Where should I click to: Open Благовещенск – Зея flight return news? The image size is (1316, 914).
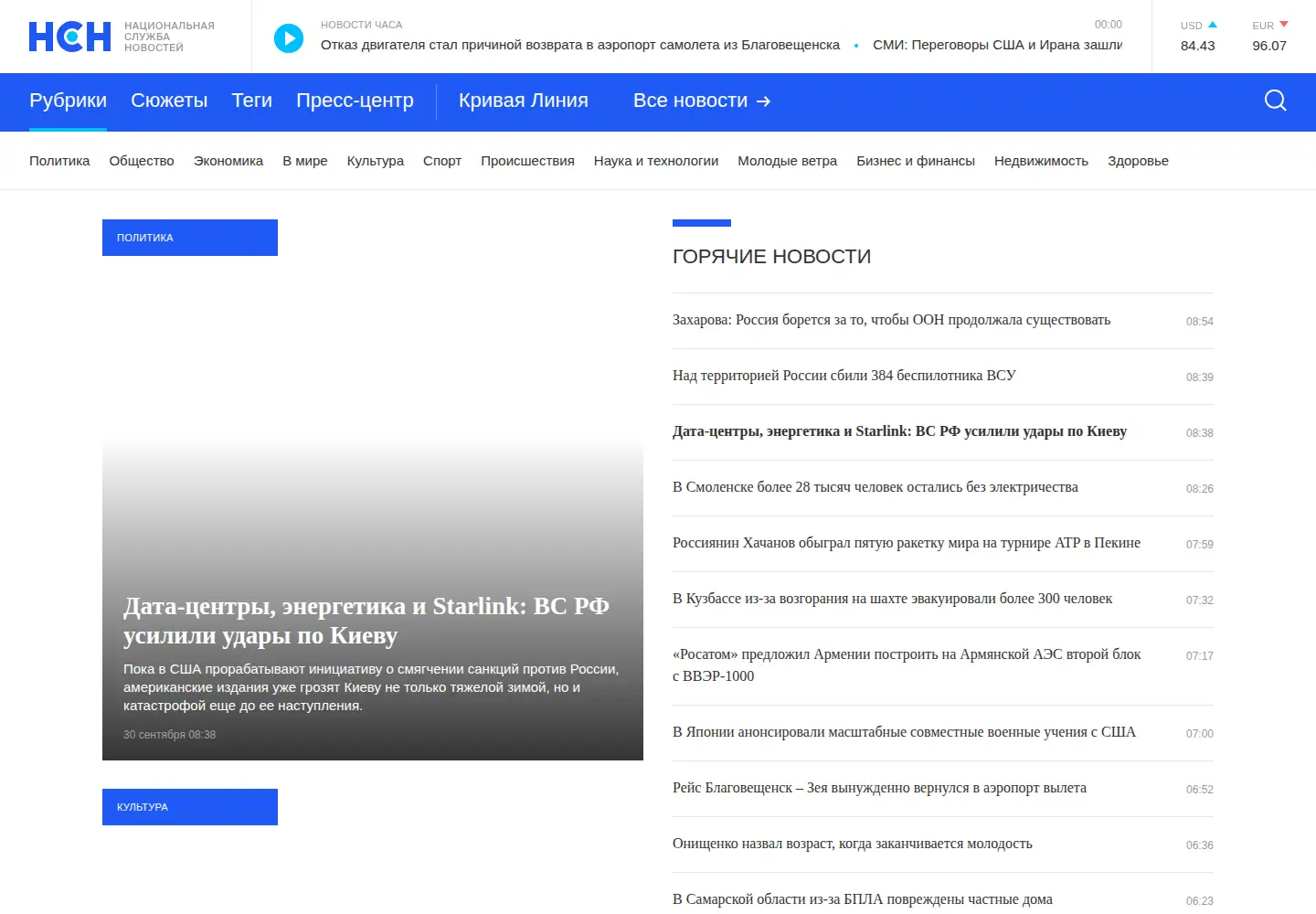(879, 788)
